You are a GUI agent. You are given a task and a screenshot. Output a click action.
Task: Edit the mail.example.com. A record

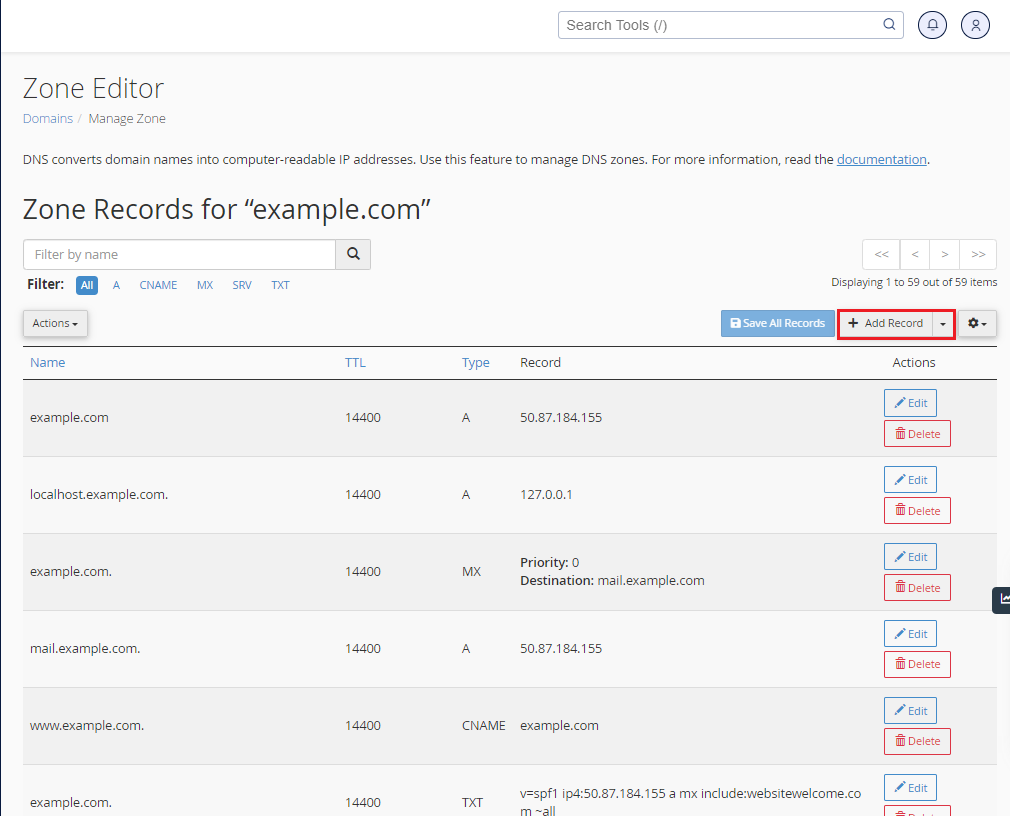click(910, 634)
